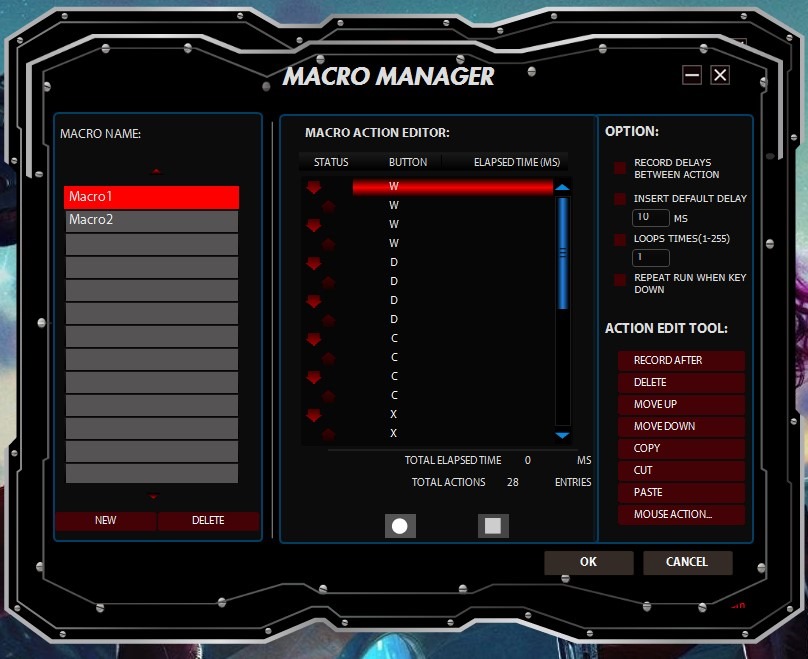Click key-up arrow icon of second W row
This screenshot has height=659, width=808.
tap(328, 206)
